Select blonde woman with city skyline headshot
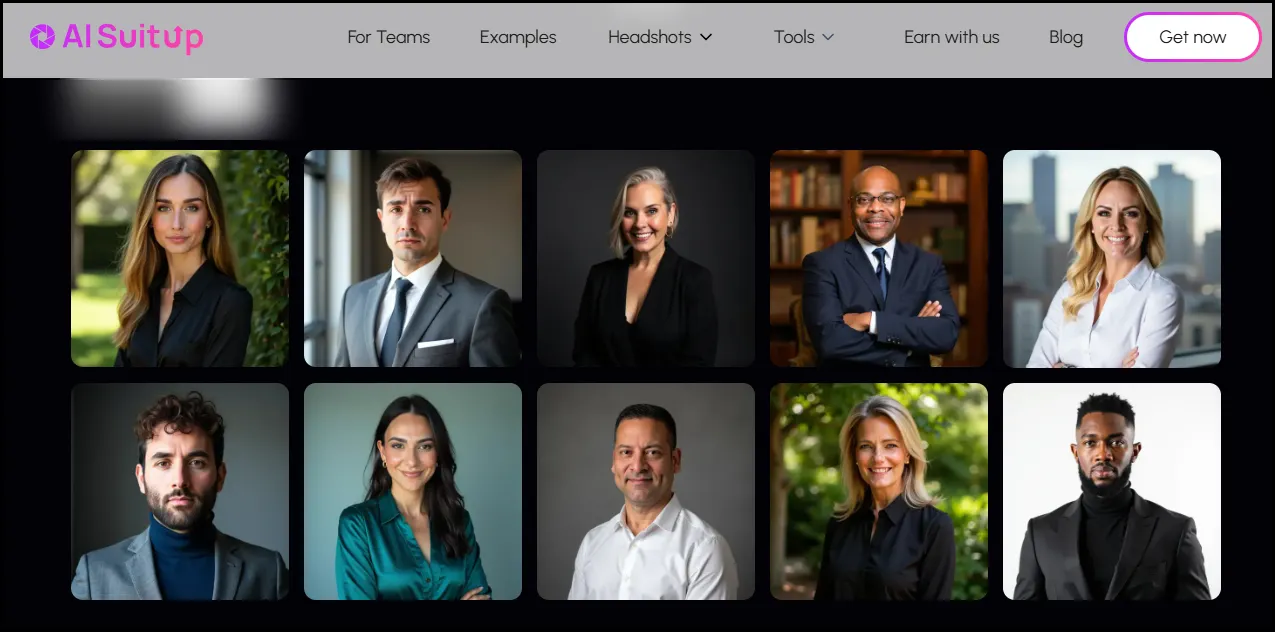 (1112, 258)
